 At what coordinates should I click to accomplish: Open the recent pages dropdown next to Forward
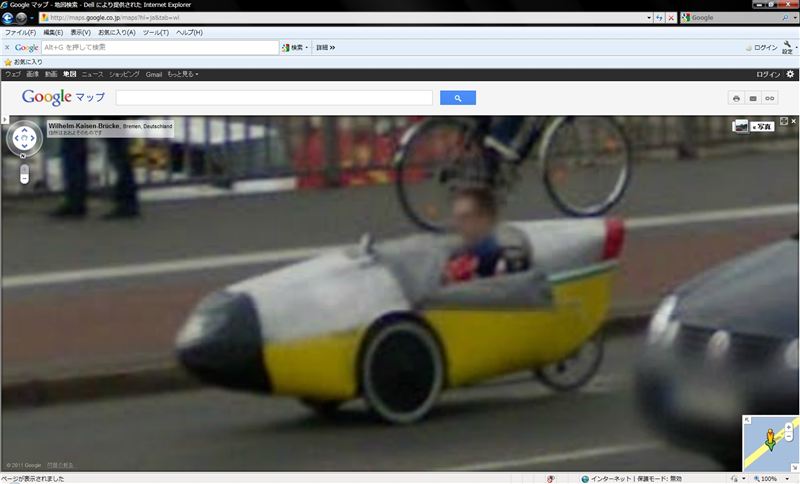pyautogui.click(x=32, y=18)
